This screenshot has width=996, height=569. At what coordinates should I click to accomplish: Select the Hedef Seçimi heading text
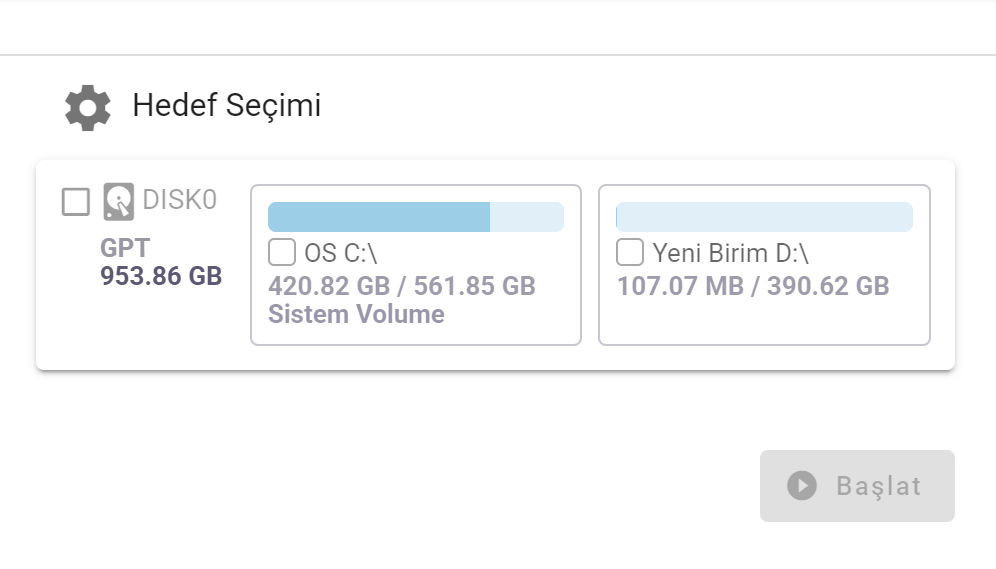(x=227, y=106)
